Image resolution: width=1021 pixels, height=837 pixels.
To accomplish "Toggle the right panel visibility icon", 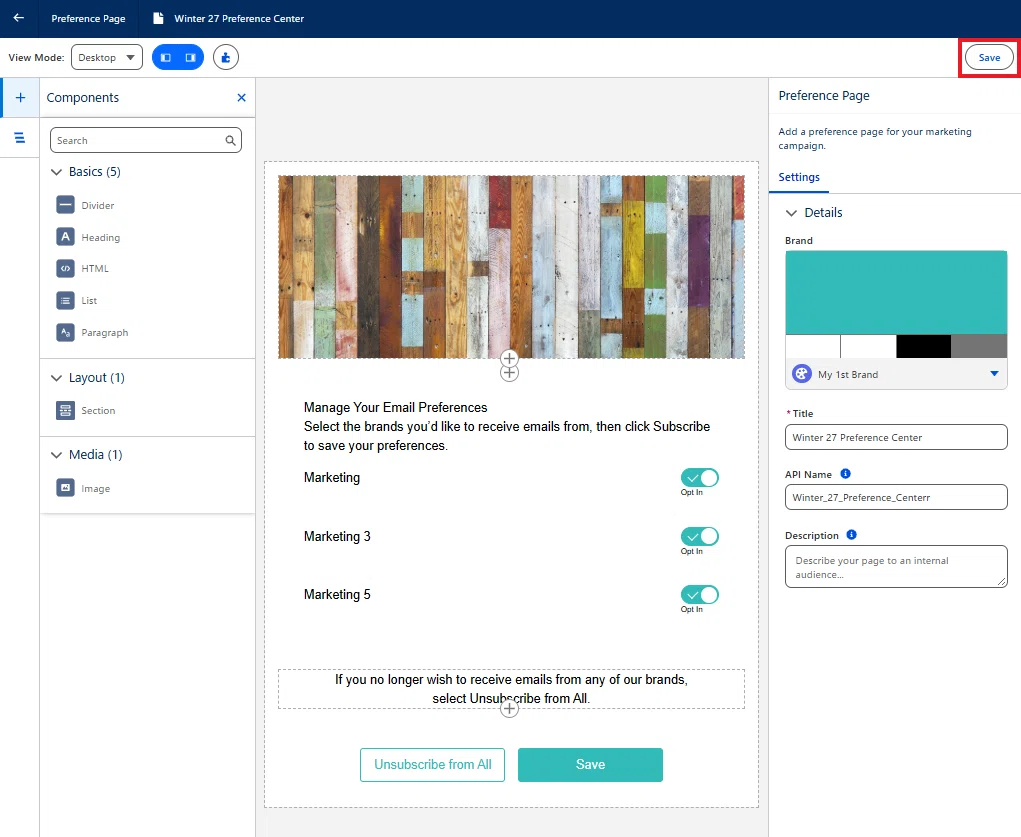I will tap(190, 57).
